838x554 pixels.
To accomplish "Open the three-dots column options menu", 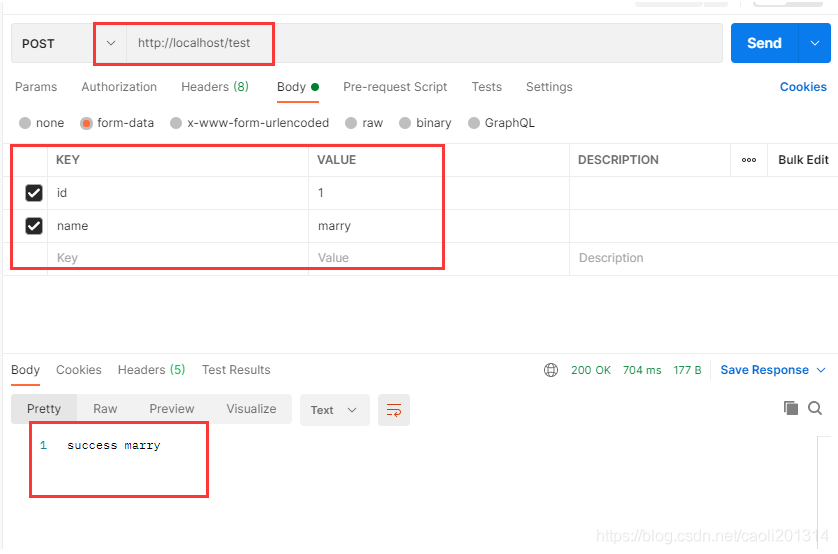I will tap(749, 160).
